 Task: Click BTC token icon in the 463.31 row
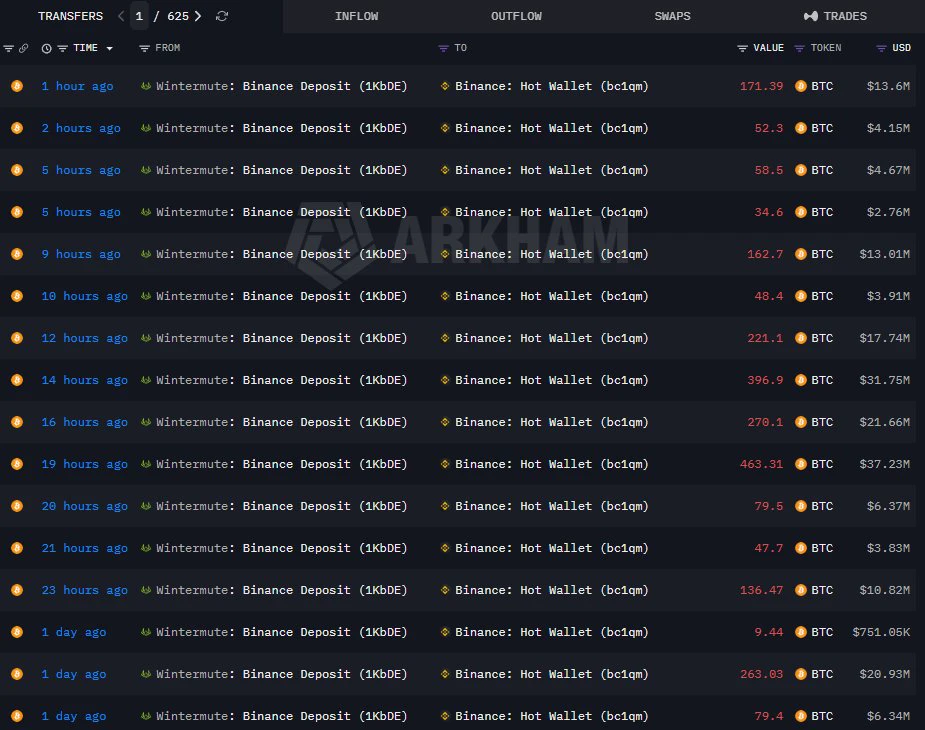[801, 464]
